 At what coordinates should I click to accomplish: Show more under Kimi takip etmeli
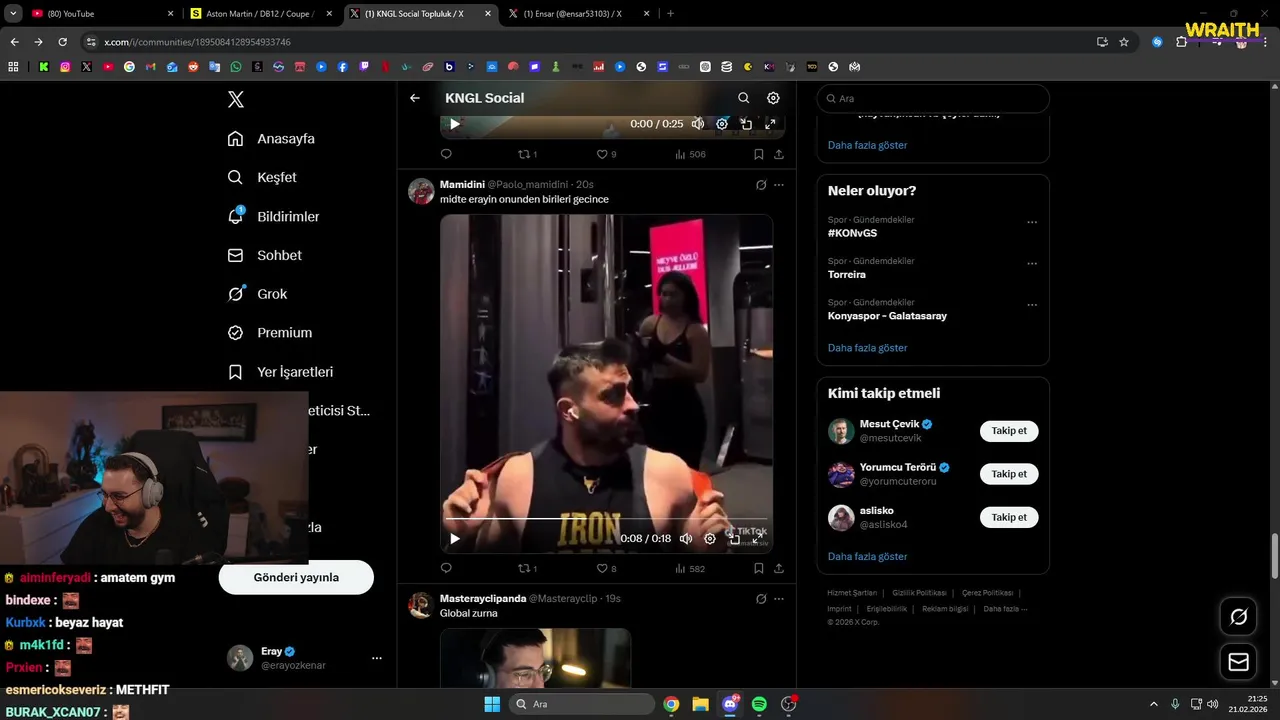coord(867,556)
